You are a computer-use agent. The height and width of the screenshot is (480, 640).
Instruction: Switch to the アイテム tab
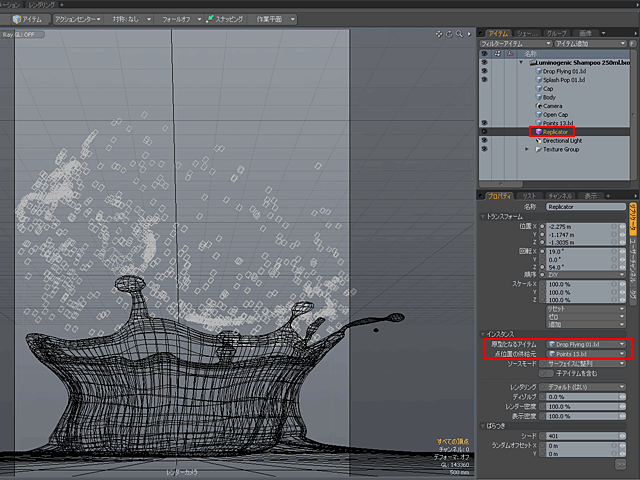[498, 33]
